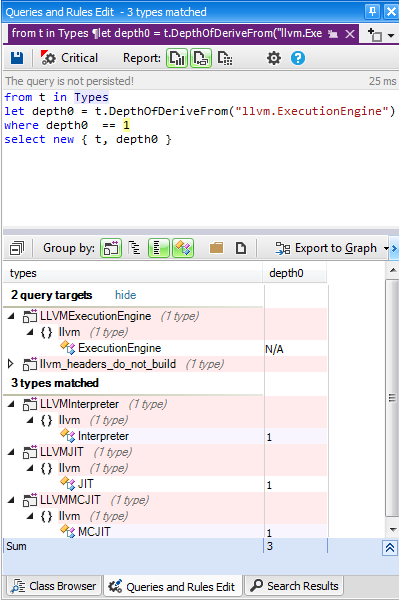Click the '25 ms' execution time label

[x=382, y=81]
